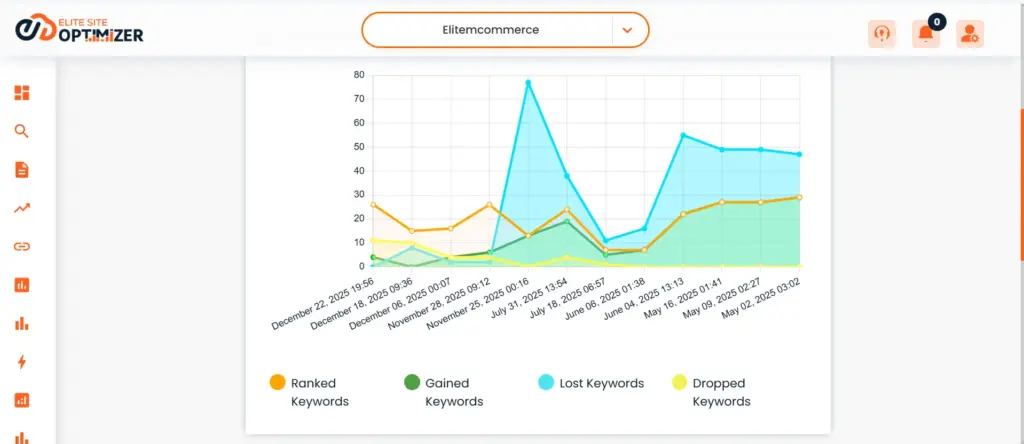1024x444 pixels.
Task: Click the last Ranked Keywords point on May 02
Action: [799, 197]
